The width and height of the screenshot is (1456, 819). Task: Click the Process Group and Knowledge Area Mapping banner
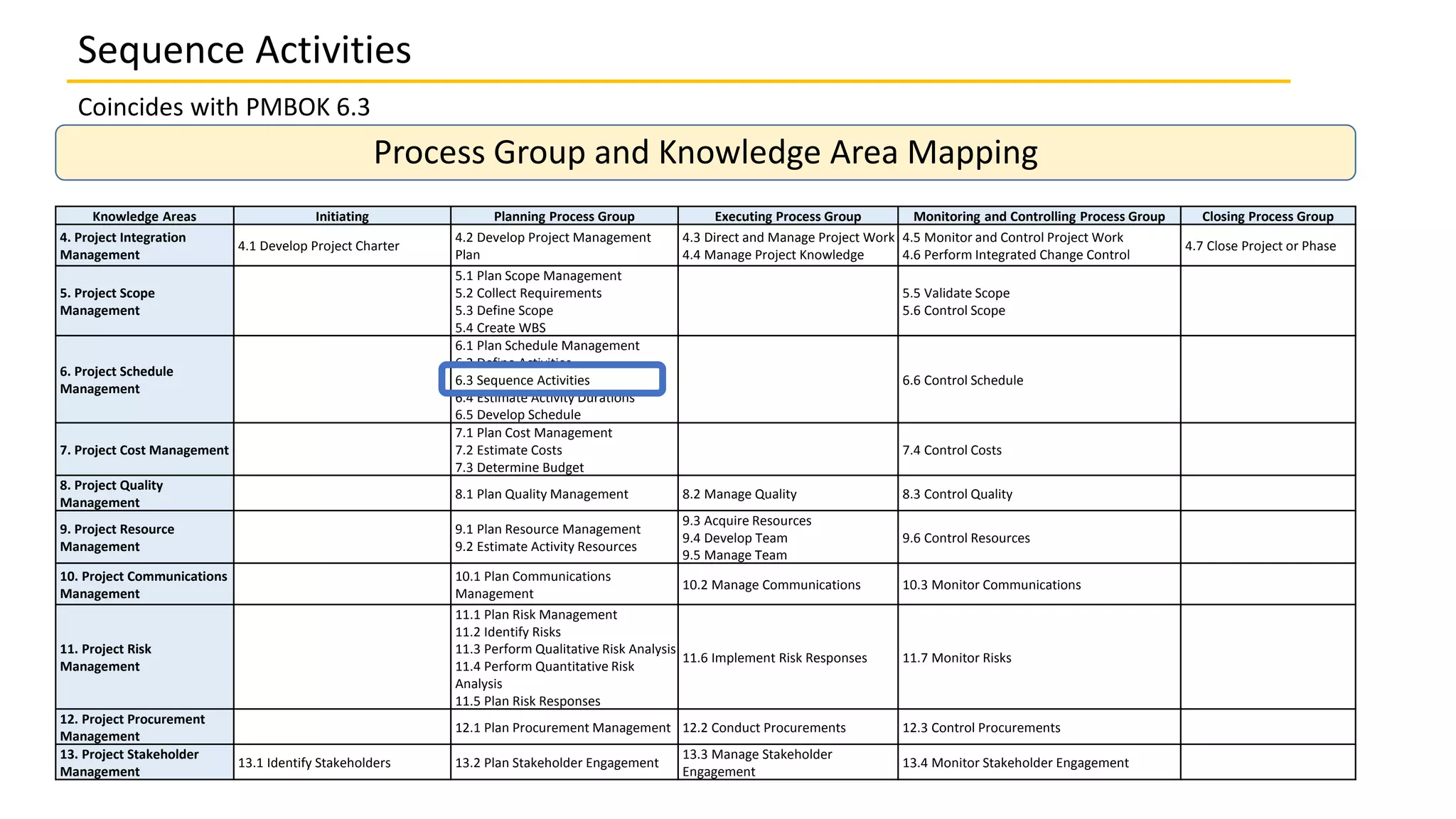pyautogui.click(x=705, y=153)
